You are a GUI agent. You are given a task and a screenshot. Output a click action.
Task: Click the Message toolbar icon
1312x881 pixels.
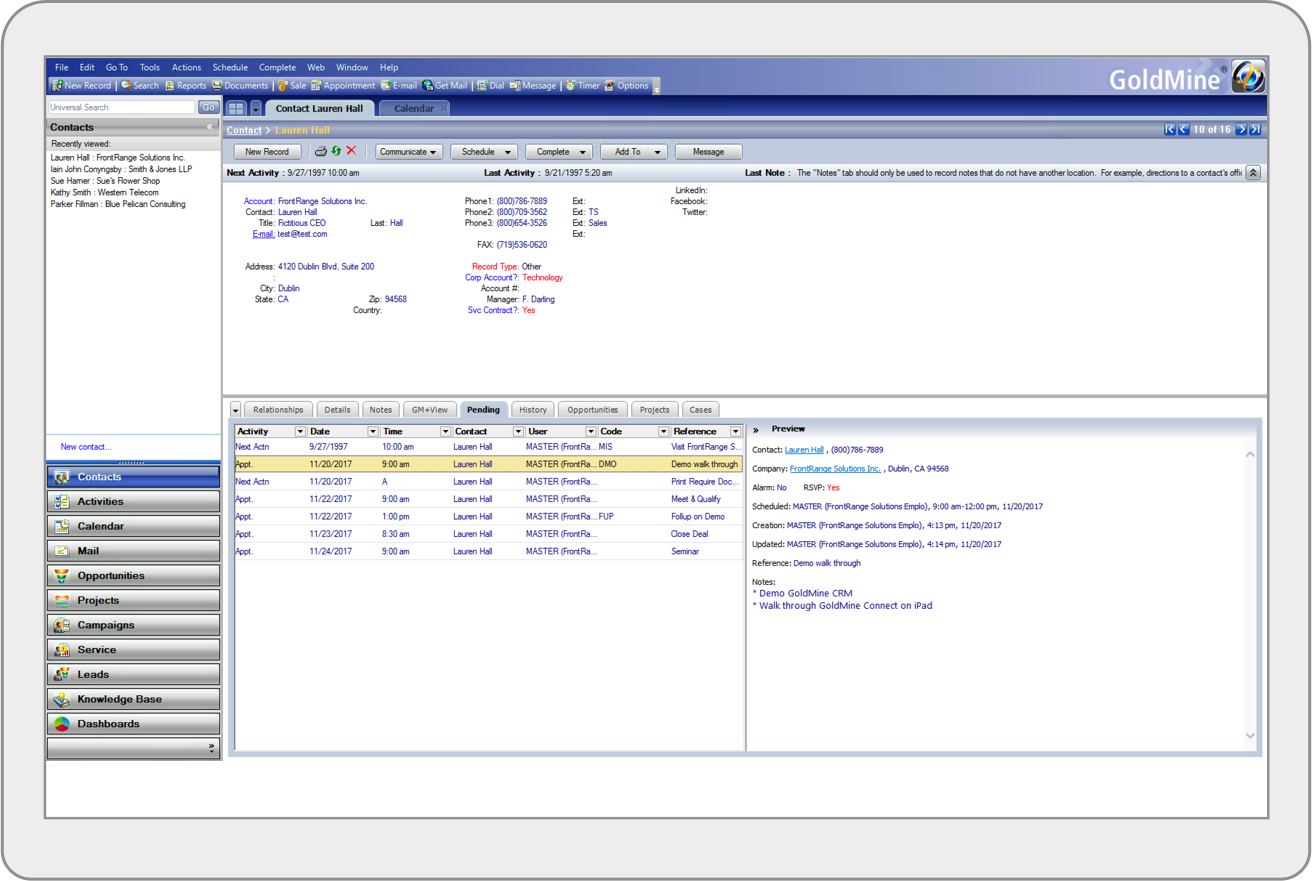tap(533, 86)
